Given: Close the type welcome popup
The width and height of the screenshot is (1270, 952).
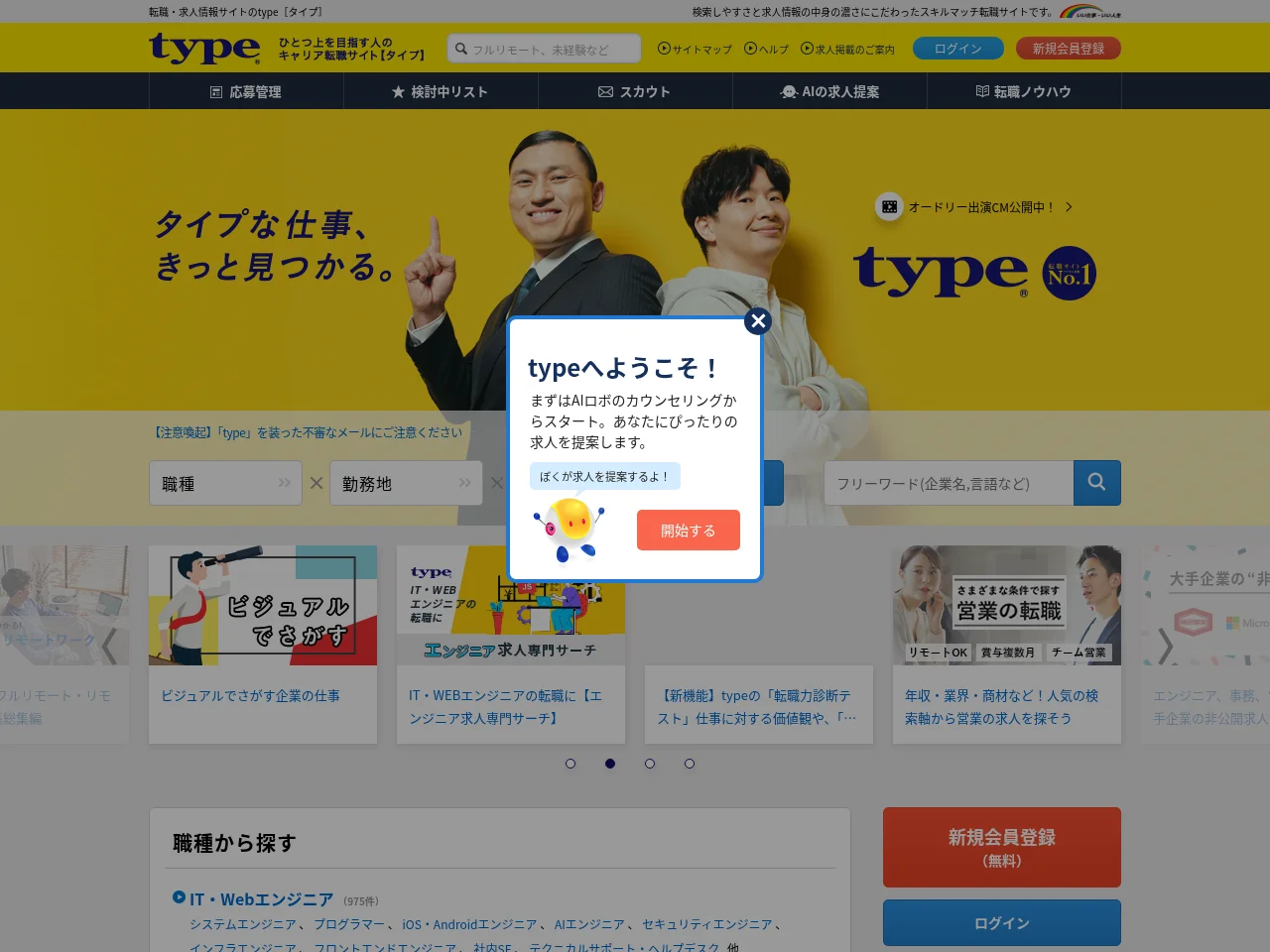Looking at the screenshot, I should [x=758, y=321].
